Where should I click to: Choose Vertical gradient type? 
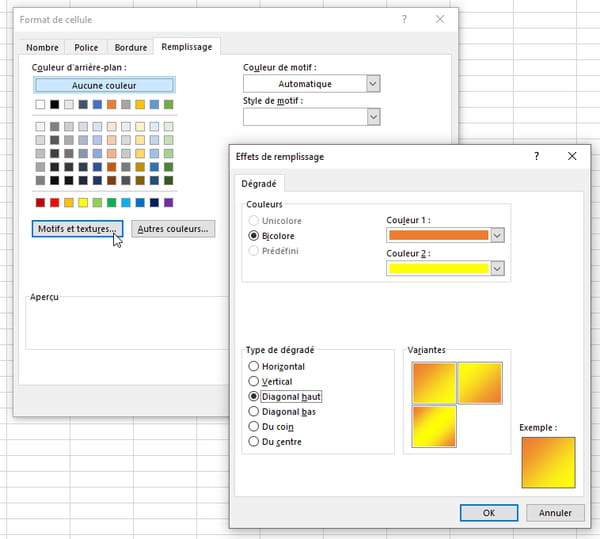(253, 381)
